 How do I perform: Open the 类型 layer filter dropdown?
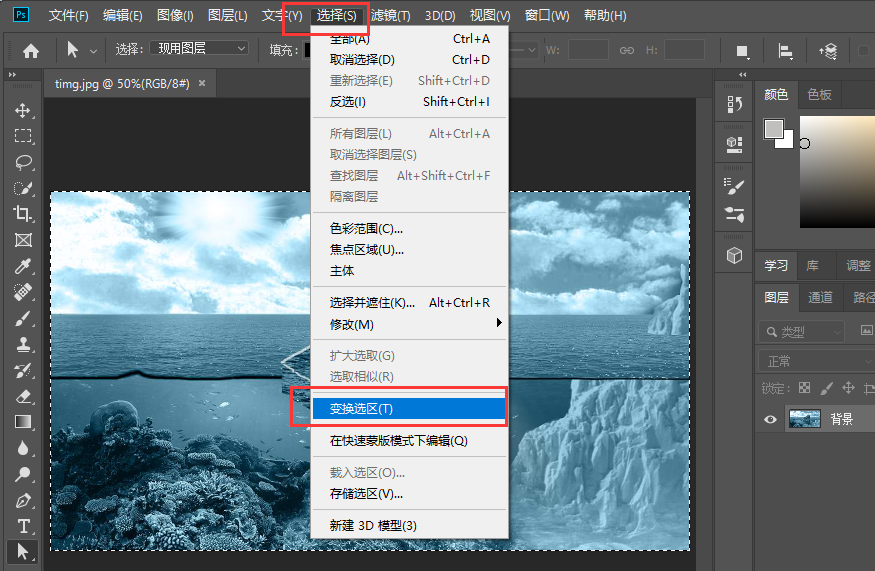pos(801,332)
